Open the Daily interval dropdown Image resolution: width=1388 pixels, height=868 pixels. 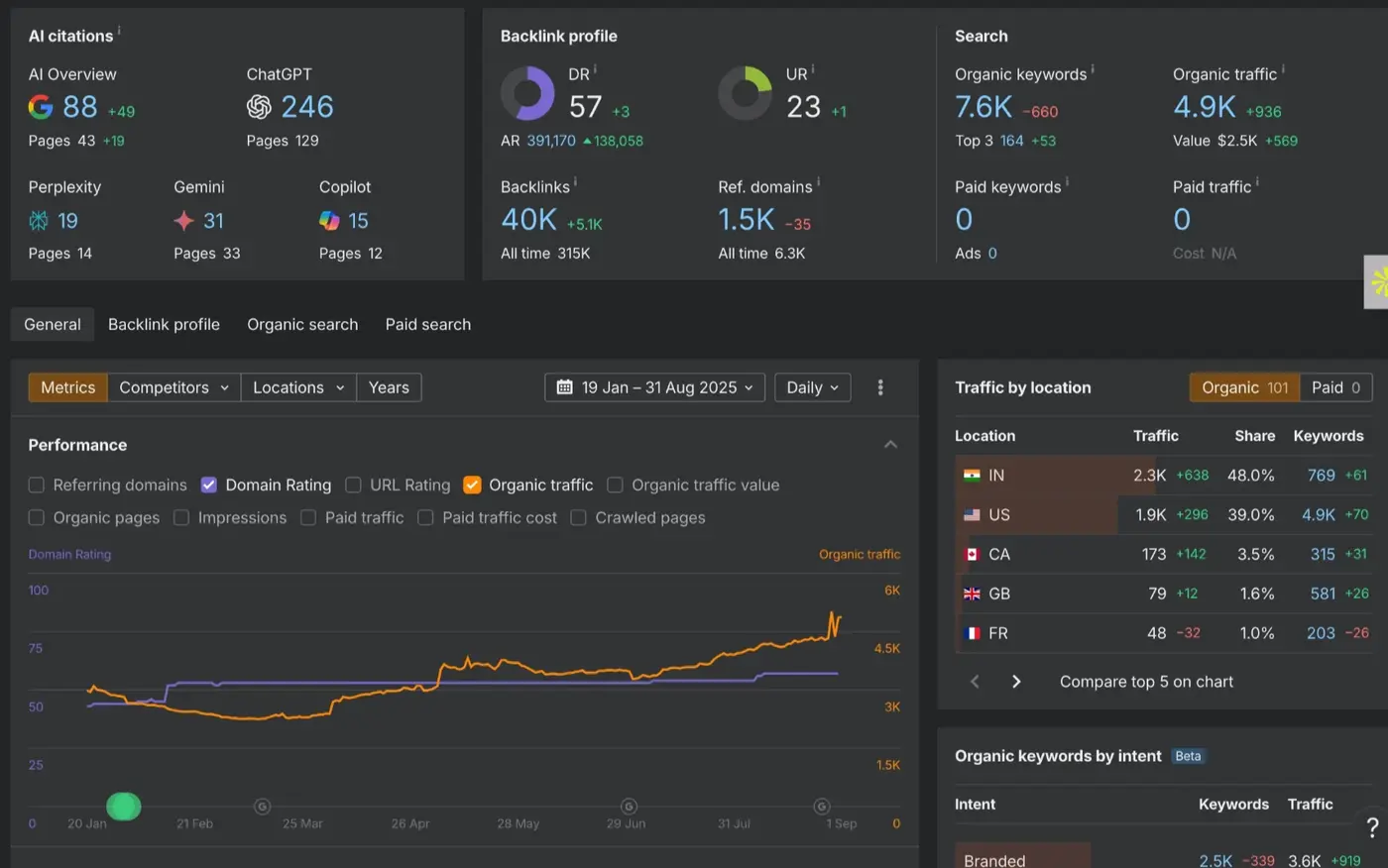pos(812,387)
